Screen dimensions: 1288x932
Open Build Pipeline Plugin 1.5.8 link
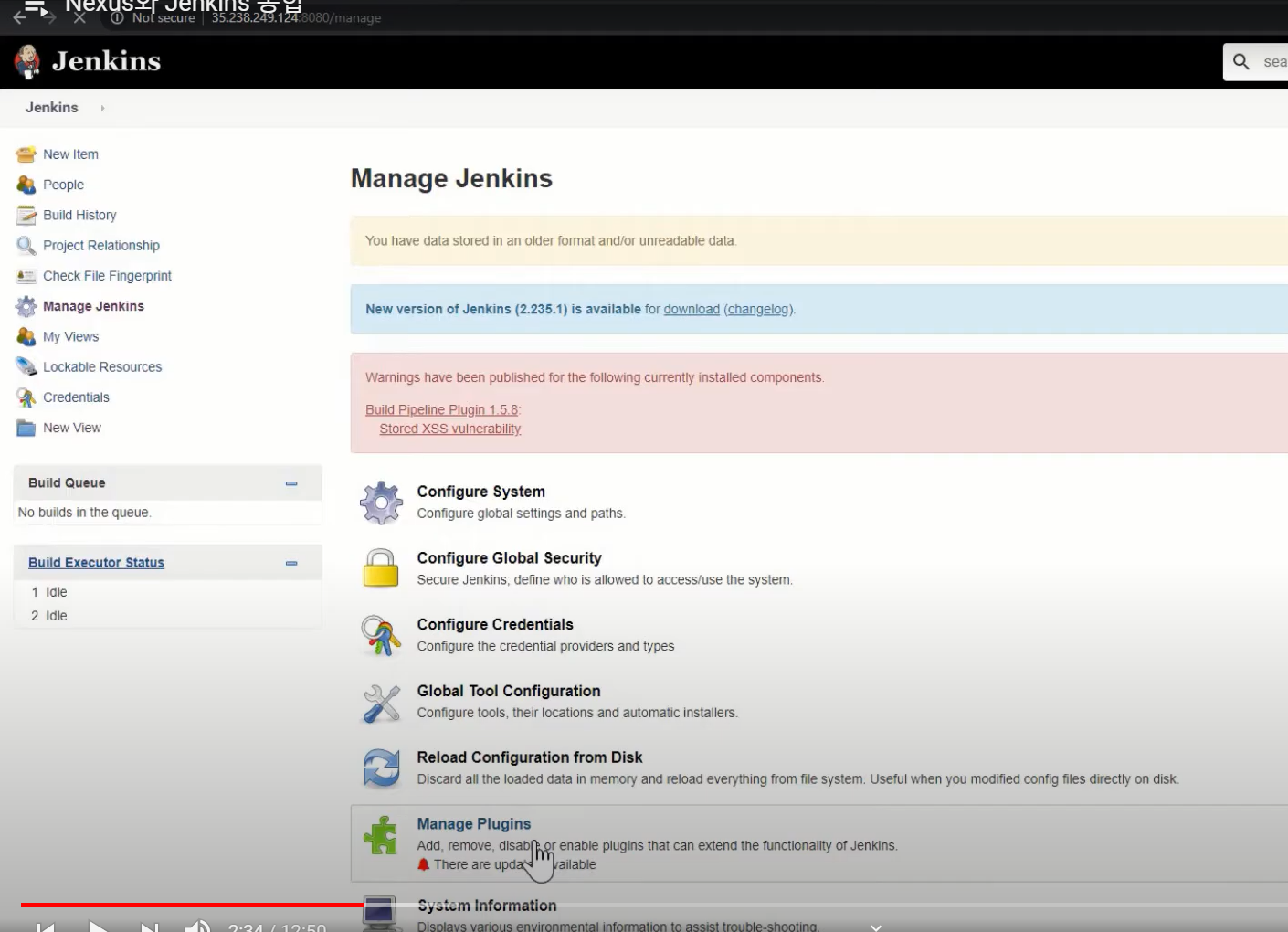pos(441,409)
